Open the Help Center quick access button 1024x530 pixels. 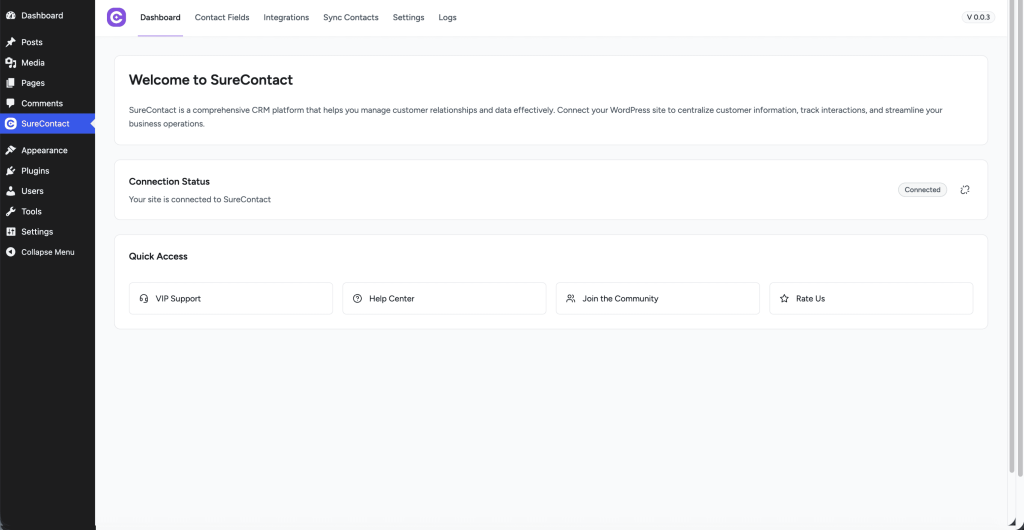(444, 298)
